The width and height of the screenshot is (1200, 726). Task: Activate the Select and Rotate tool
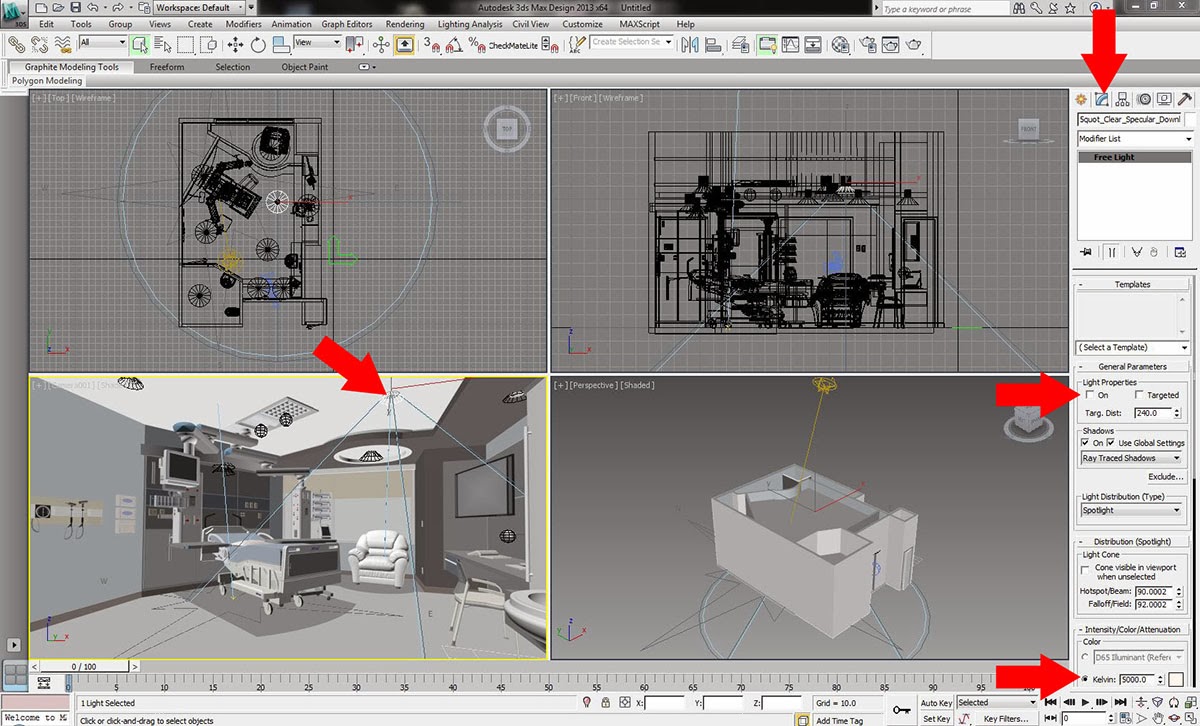point(257,44)
